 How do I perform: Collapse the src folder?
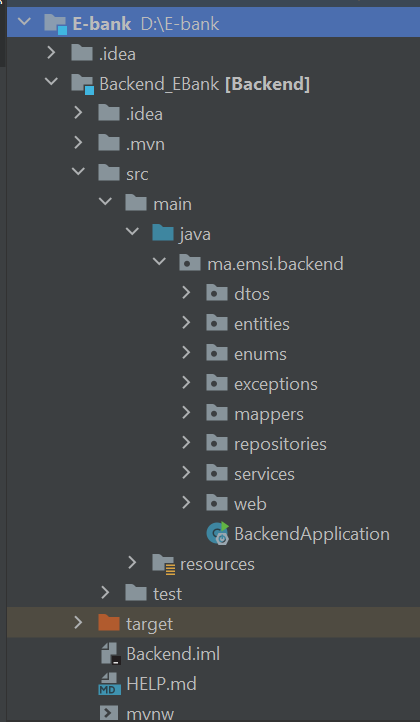pos(79,173)
